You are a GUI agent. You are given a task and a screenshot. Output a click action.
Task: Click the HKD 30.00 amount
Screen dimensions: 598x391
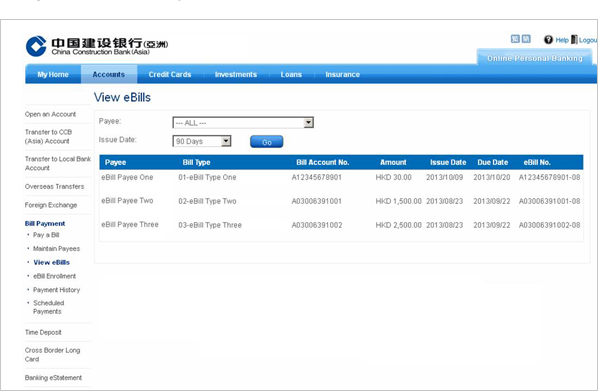point(394,177)
